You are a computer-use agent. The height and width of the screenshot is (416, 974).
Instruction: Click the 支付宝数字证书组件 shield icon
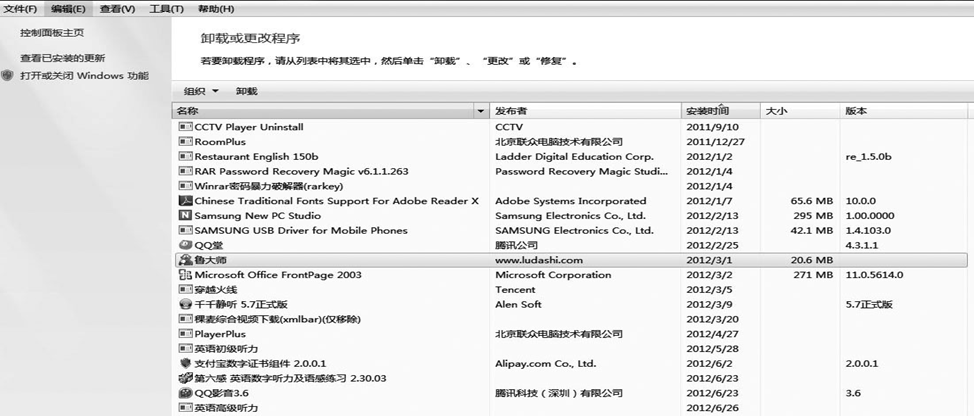coord(185,363)
